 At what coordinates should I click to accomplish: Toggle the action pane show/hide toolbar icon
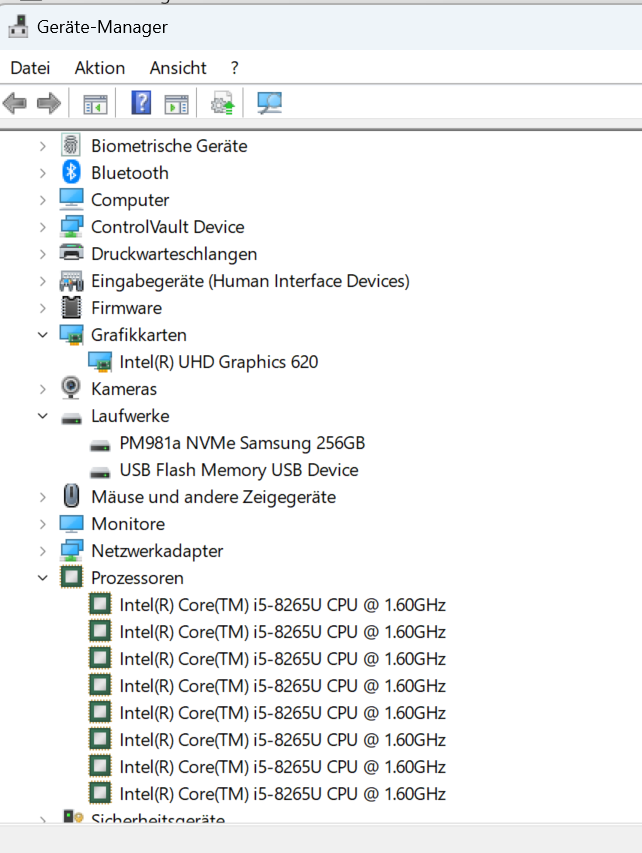point(176,104)
